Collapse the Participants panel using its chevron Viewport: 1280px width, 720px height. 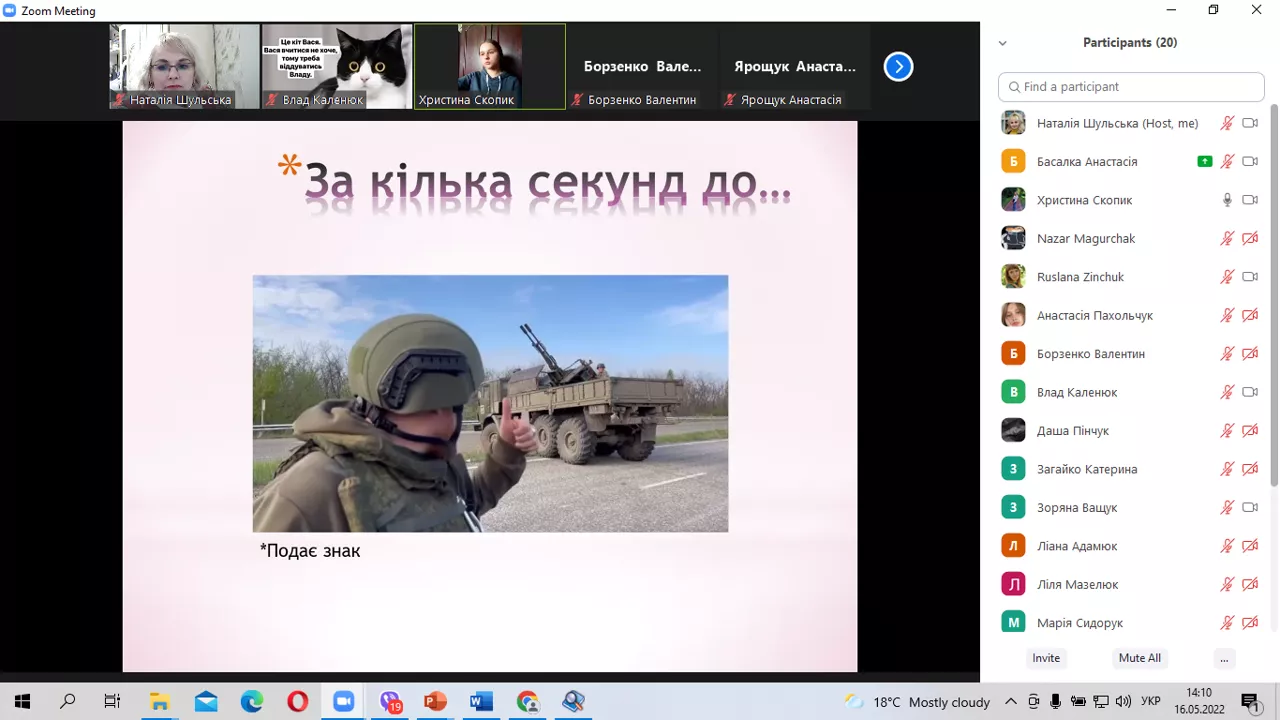[x=1002, y=43]
